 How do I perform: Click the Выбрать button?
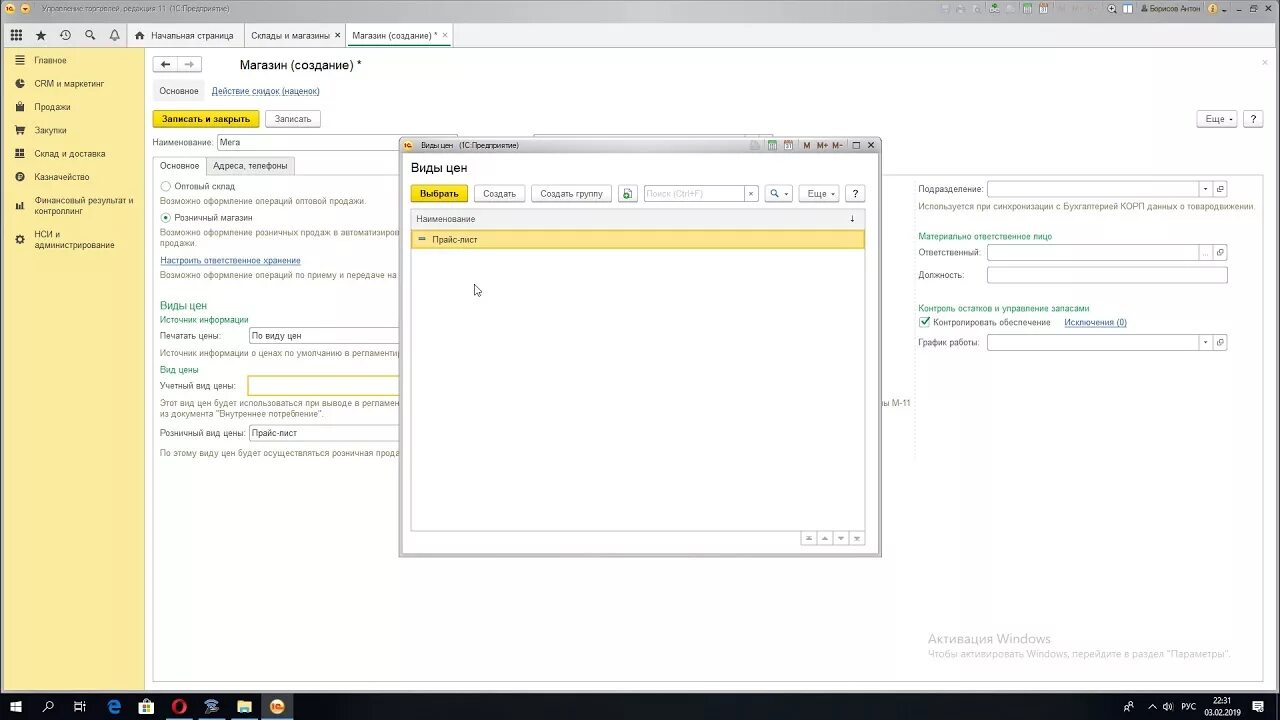[439, 194]
